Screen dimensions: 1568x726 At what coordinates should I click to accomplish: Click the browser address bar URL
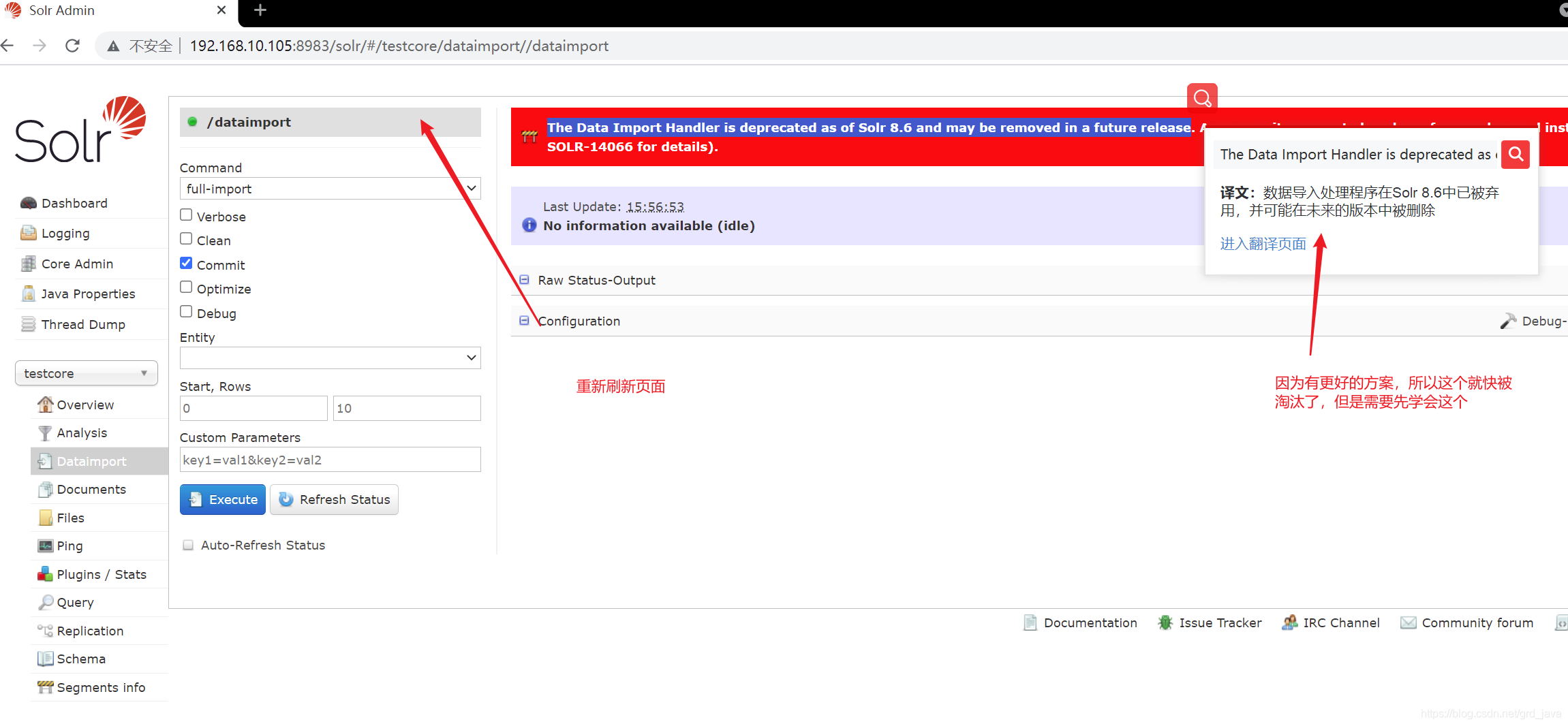tap(399, 46)
